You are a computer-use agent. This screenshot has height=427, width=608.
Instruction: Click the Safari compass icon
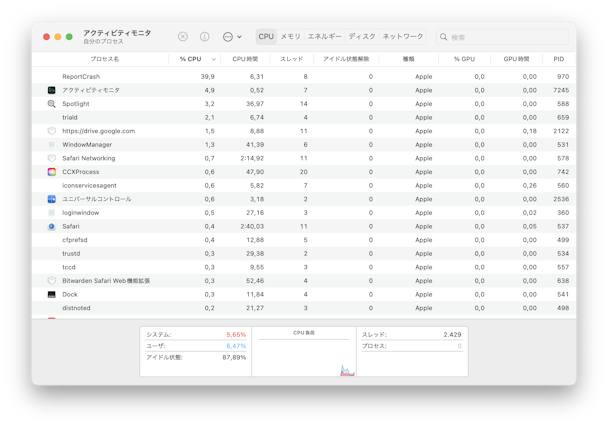[51, 226]
